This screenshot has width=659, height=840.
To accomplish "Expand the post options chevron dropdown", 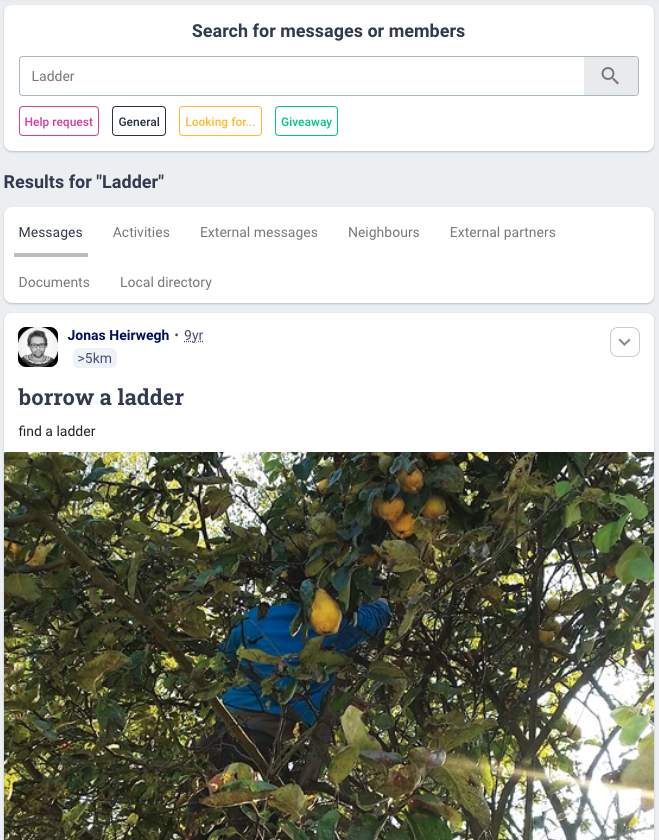I will 625,342.
